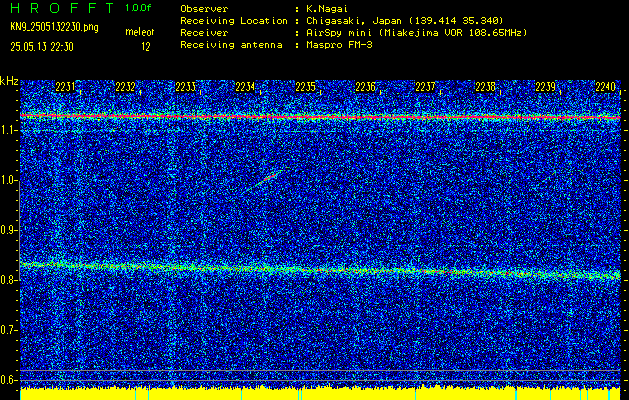Click the Receiving antenna label
Viewport: 629px width, 400px height.
click(231, 45)
